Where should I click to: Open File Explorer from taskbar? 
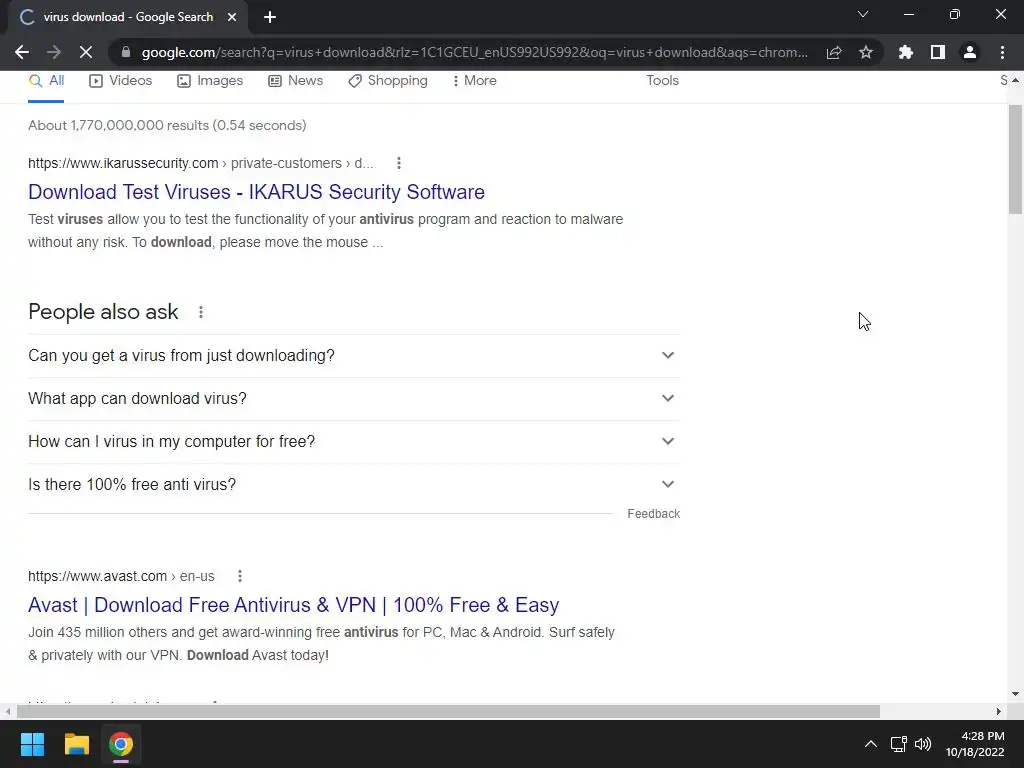76,744
